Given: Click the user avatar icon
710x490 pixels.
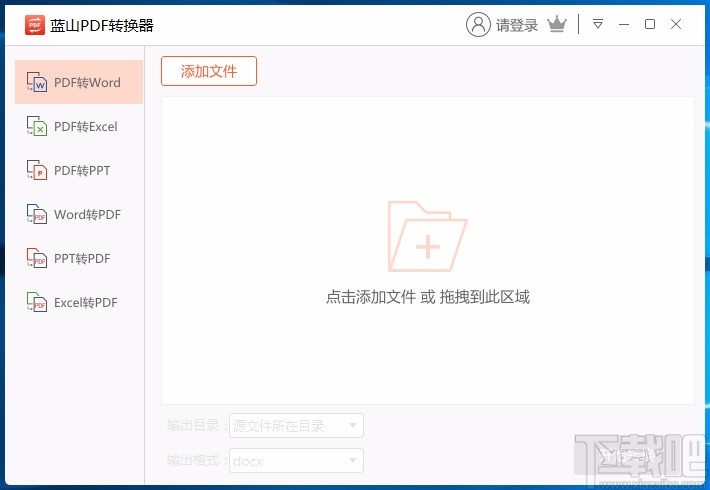Looking at the screenshot, I should pyautogui.click(x=478, y=24).
